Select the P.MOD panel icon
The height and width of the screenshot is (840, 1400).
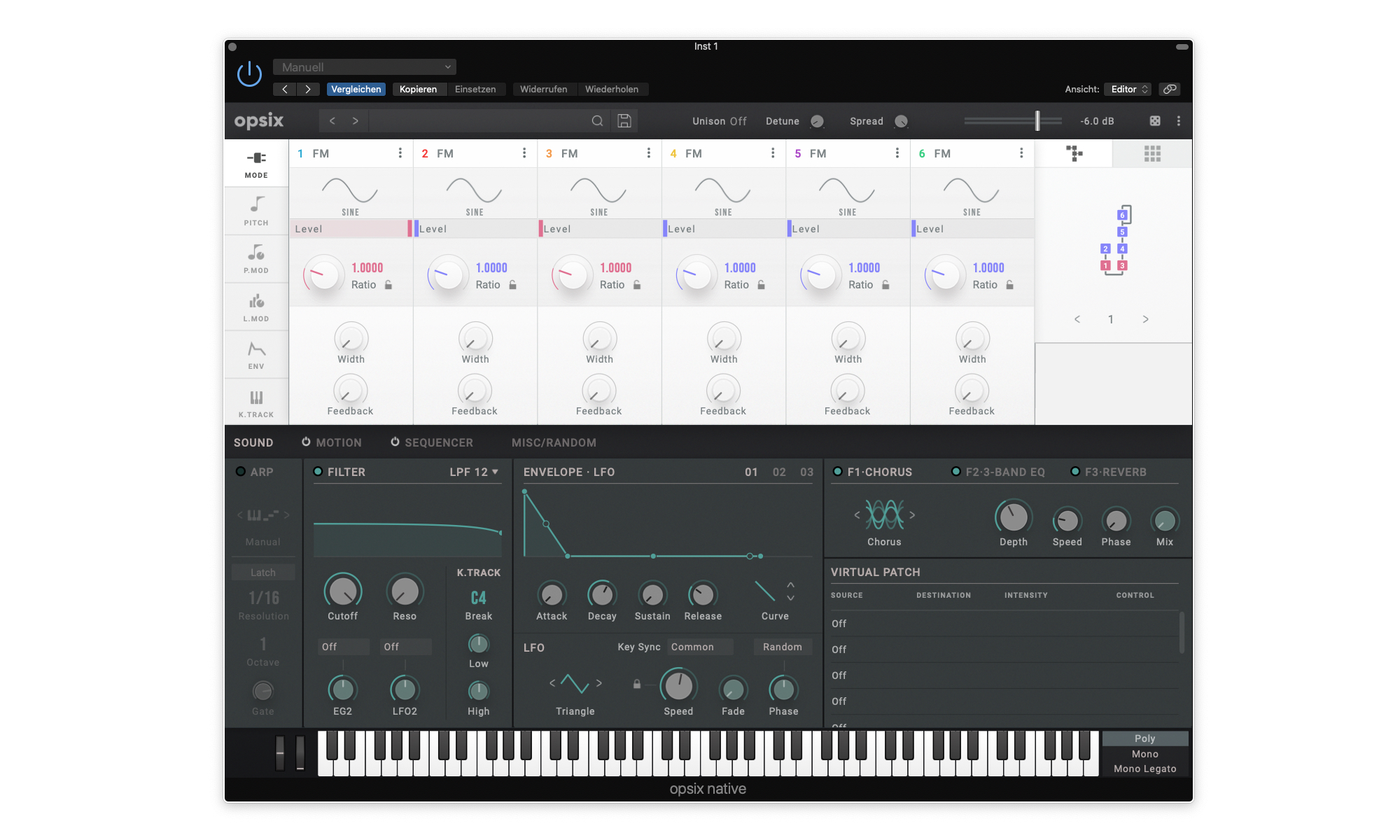(x=256, y=258)
